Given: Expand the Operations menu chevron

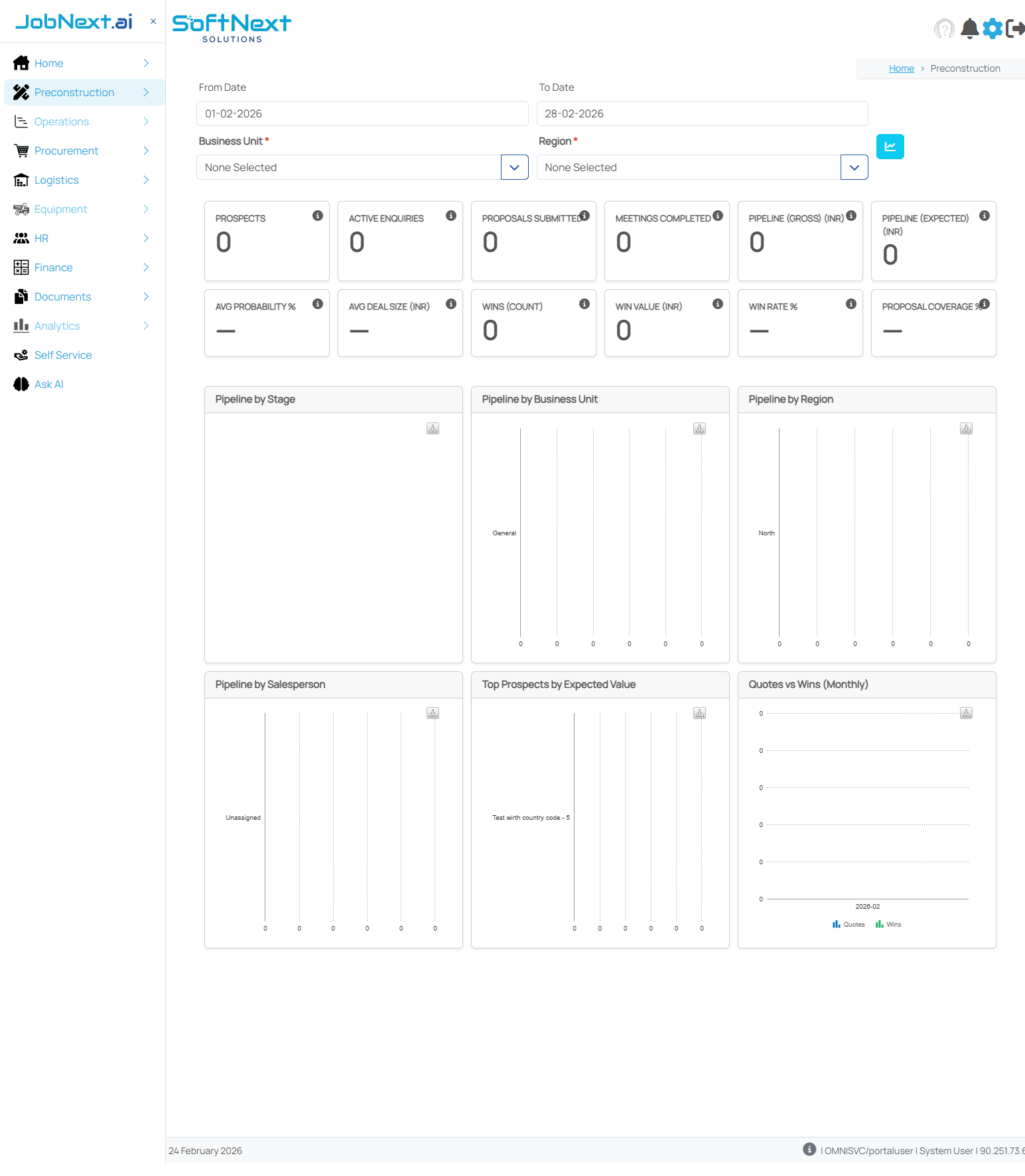Looking at the screenshot, I should [146, 121].
